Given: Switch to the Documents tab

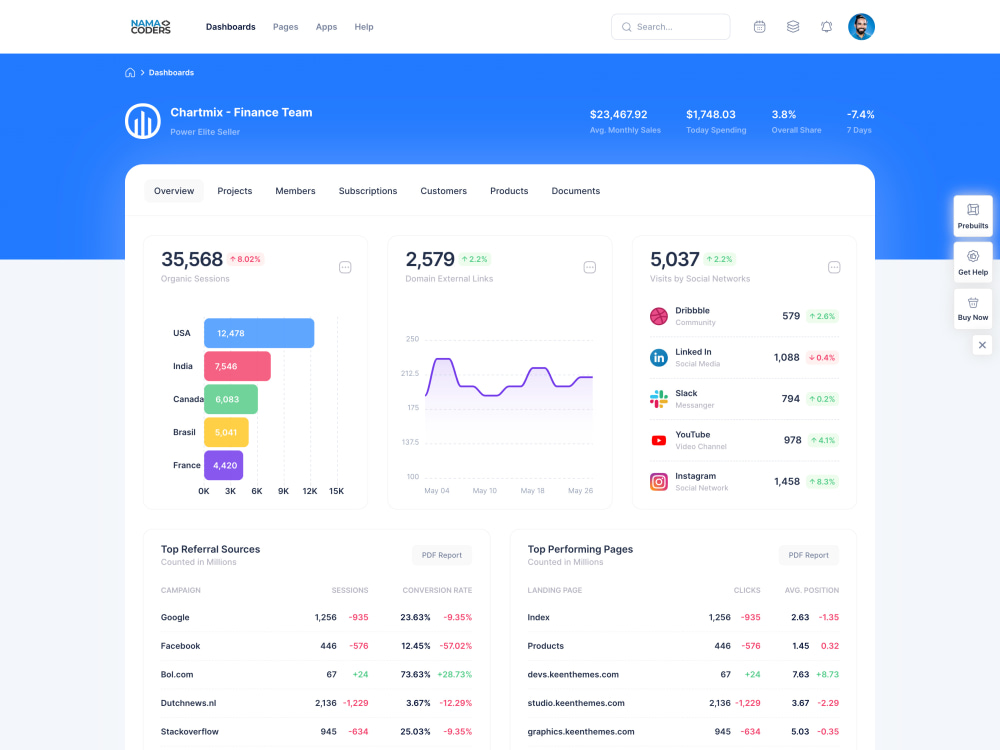Looking at the screenshot, I should [575, 191].
